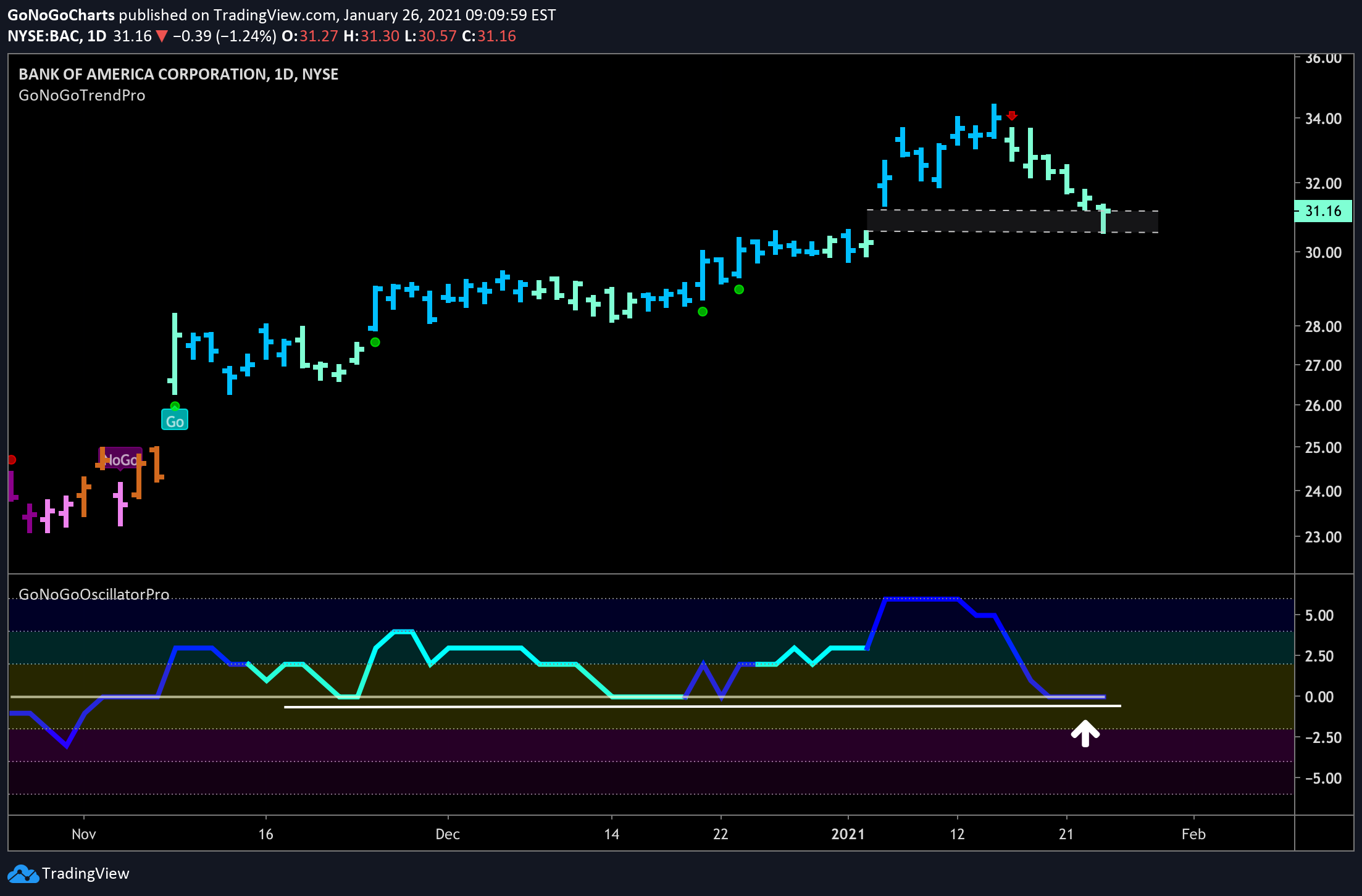This screenshot has width=1362, height=896.
Task: Click the 16 date axis label
Action: pyautogui.click(x=265, y=834)
